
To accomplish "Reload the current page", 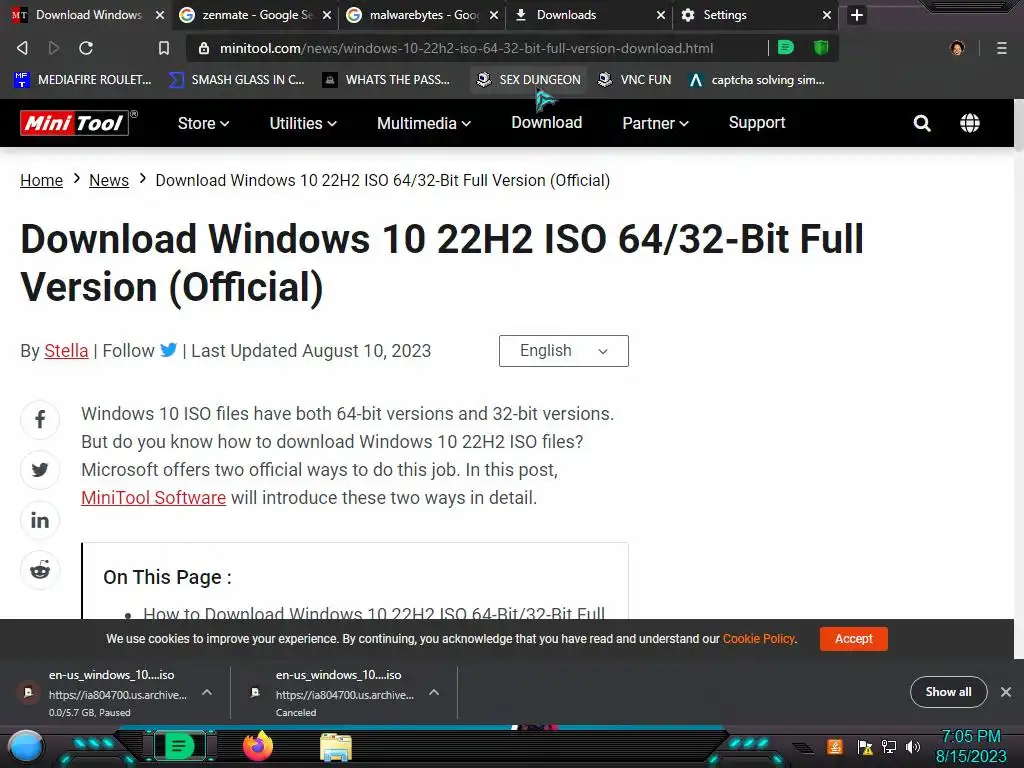I will (86, 48).
